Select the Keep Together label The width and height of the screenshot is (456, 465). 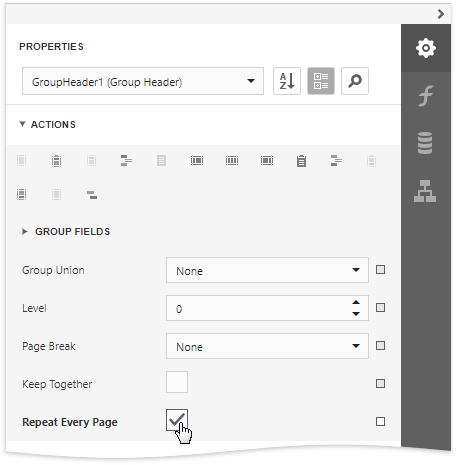point(57,384)
